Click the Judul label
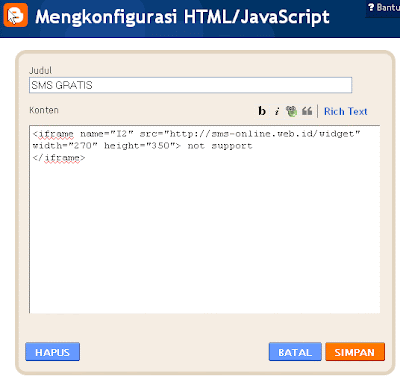 (x=40, y=70)
